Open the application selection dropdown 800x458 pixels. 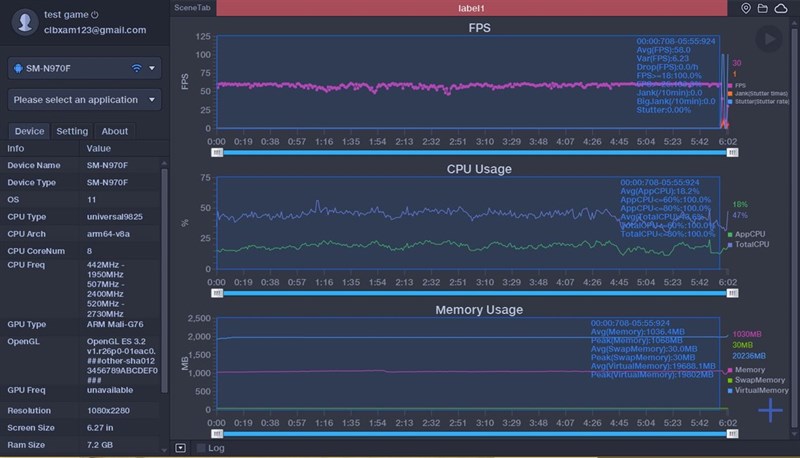tap(152, 100)
